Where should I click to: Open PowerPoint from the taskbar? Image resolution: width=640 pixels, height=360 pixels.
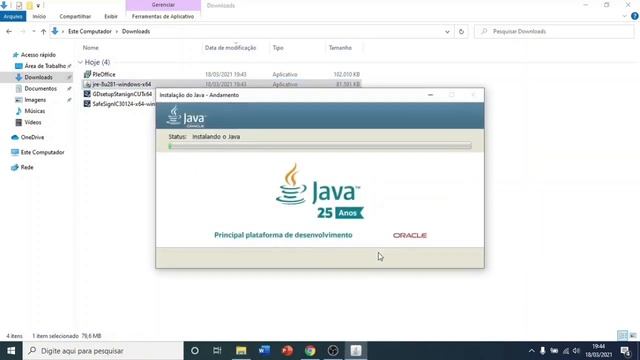[x=287, y=351]
